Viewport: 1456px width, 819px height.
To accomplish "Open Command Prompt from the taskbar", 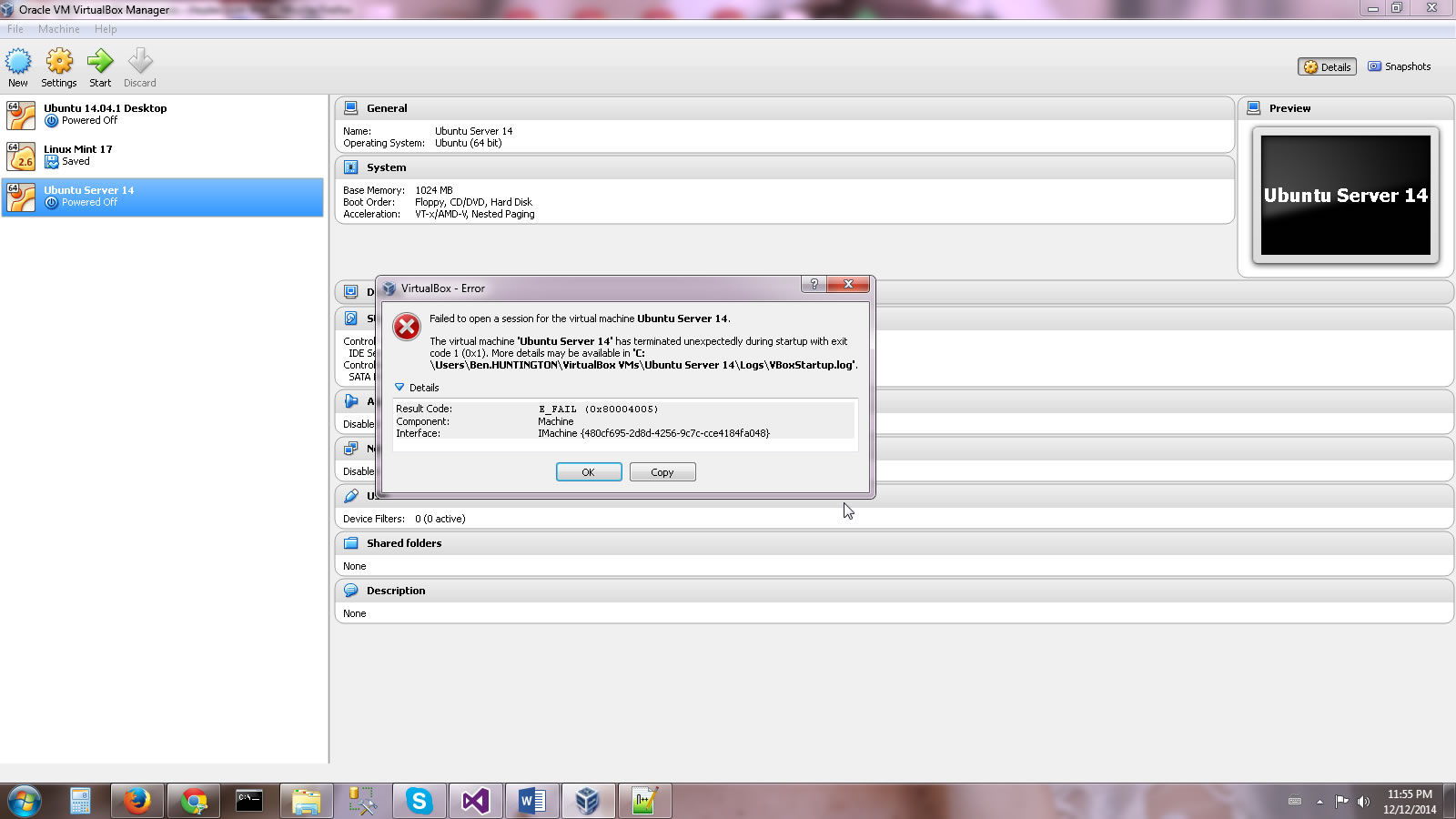I will click(249, 801).
